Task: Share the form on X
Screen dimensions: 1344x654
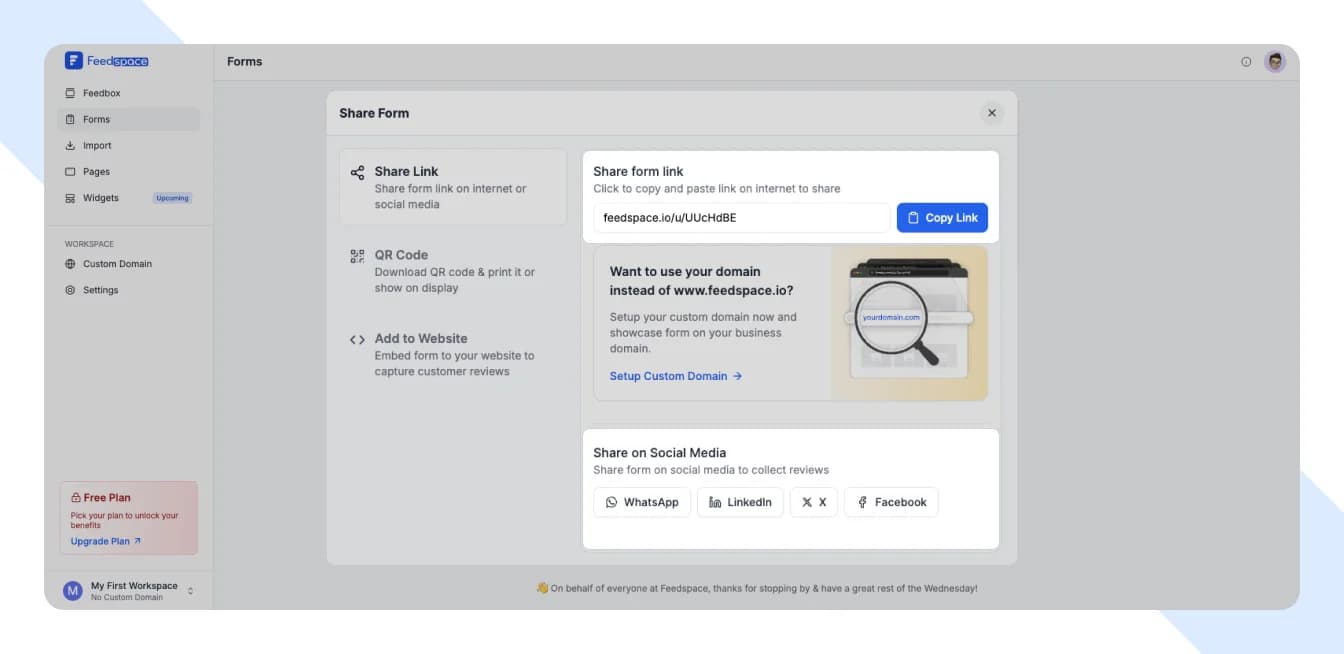Action: [813, 502]
